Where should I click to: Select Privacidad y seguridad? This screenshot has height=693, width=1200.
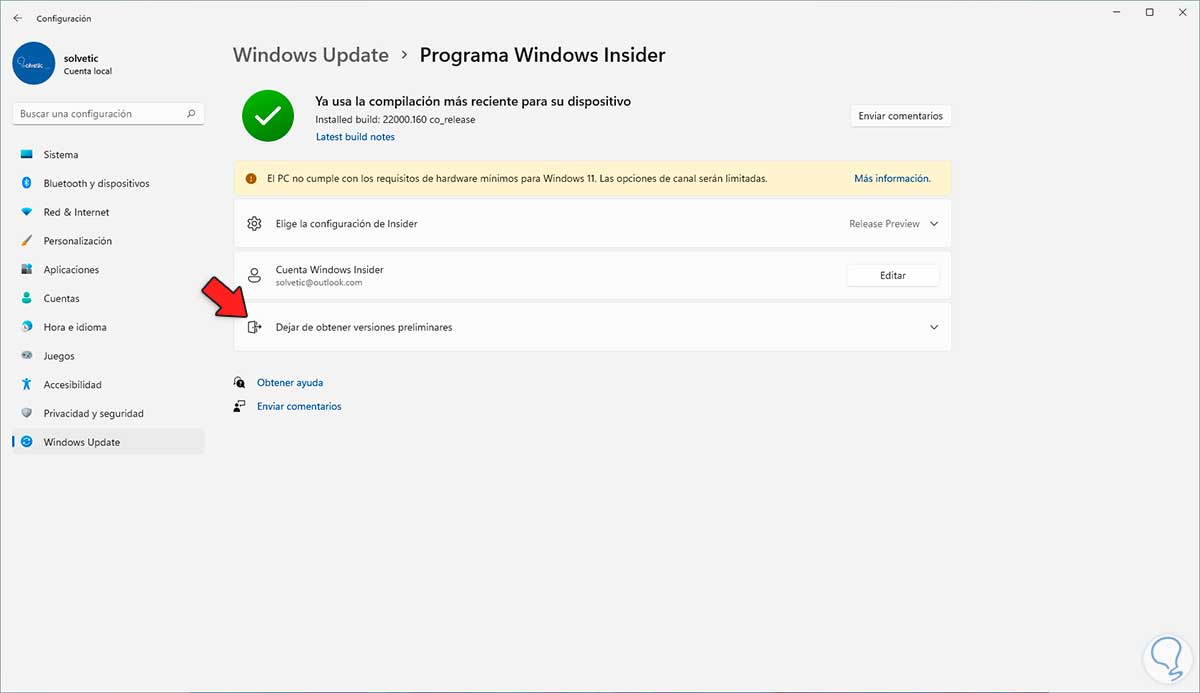pos(108,413)
